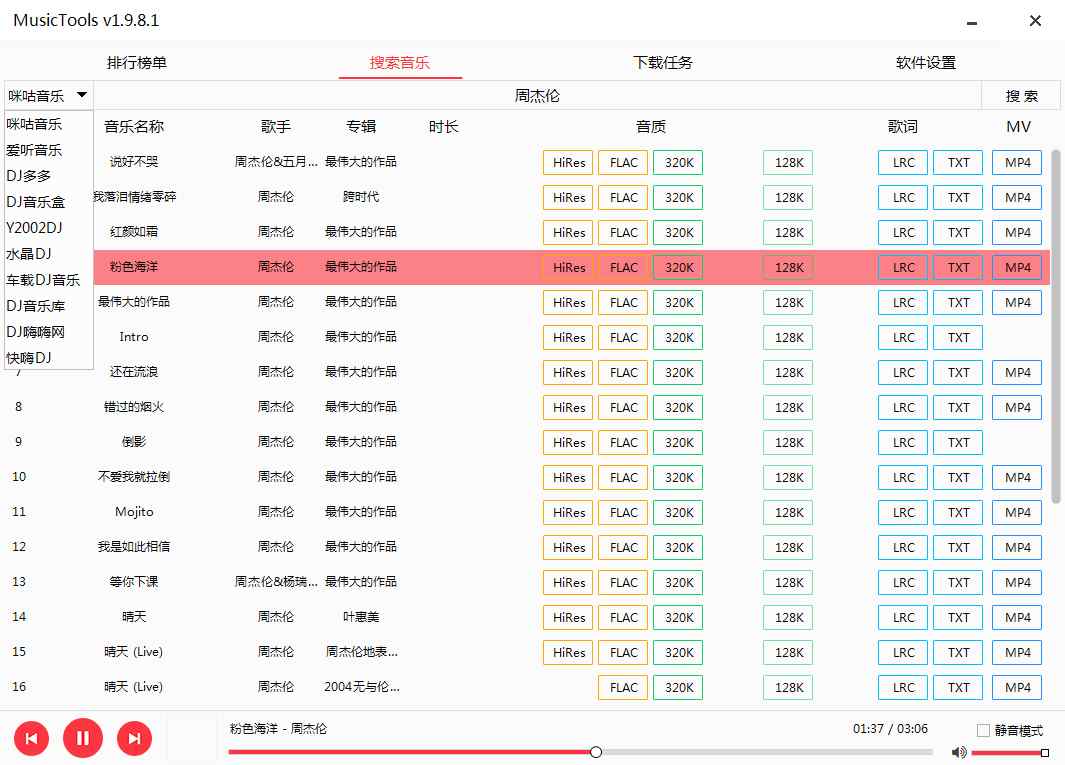Select the song title Mojito

134,512
